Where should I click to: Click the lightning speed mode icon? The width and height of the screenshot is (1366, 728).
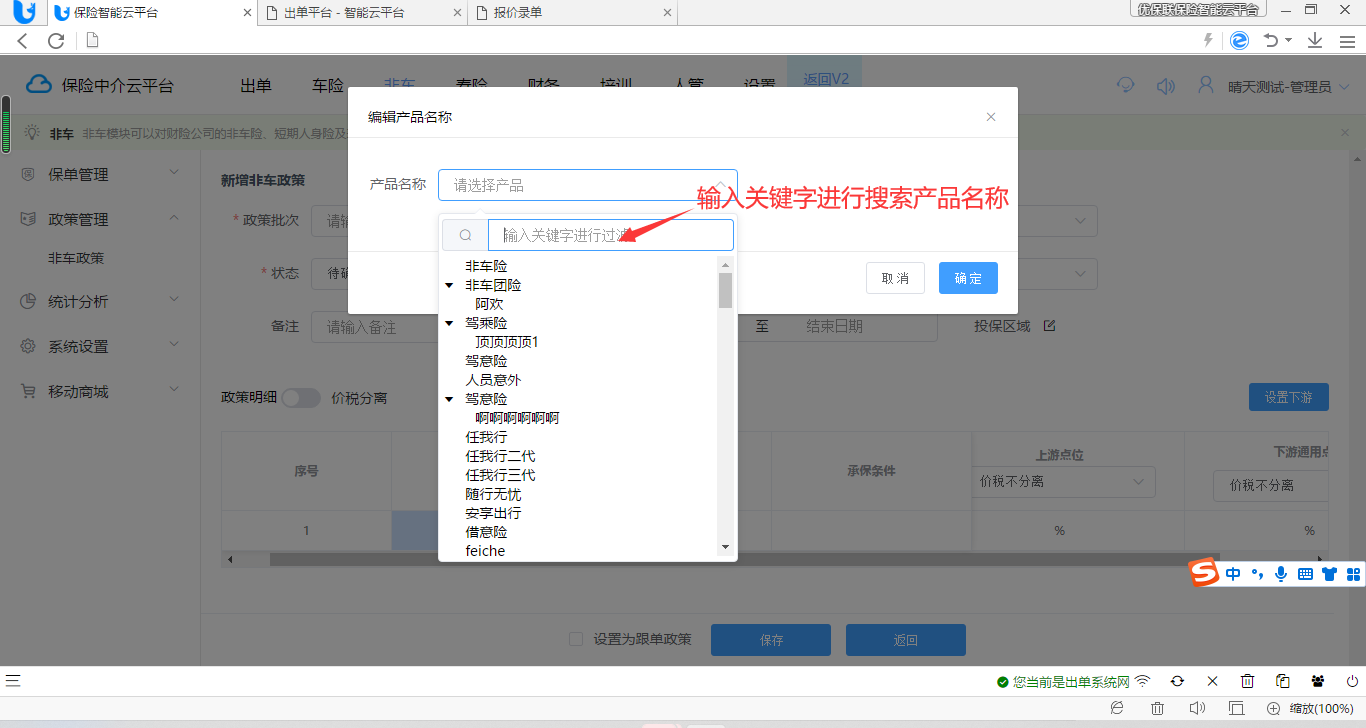point(1208,40)
